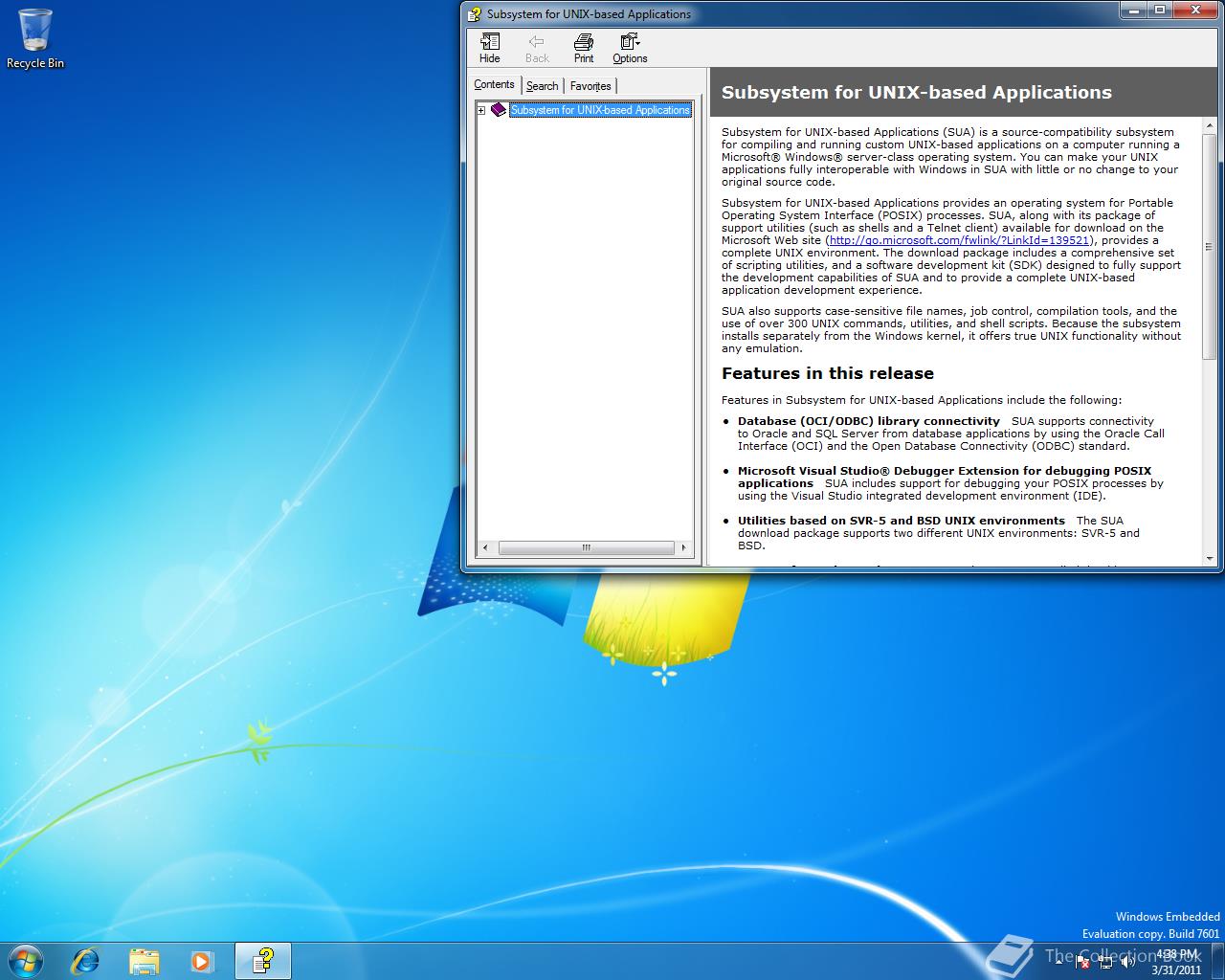1225x980 pixels.
Task: Click the topic pane scroll down arrow
Action: tap(1210, 559)
